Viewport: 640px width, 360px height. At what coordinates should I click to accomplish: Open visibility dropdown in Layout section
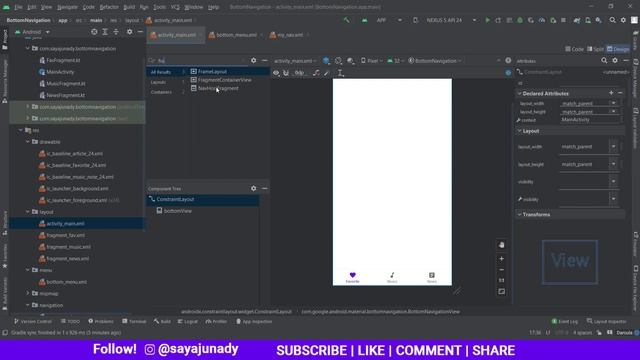[613, 182]
